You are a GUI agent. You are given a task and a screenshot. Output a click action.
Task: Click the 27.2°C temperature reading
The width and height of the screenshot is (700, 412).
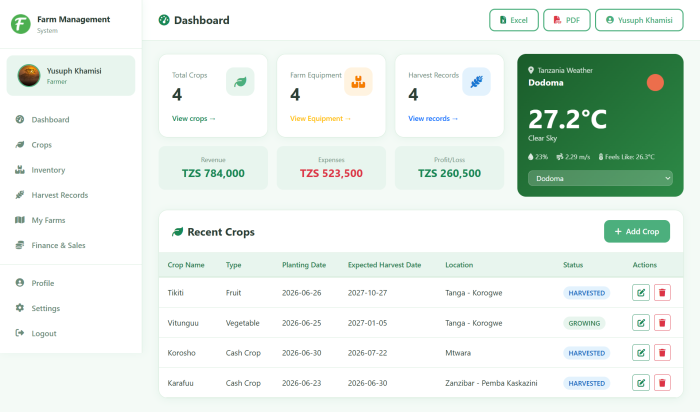click(567, 119)
